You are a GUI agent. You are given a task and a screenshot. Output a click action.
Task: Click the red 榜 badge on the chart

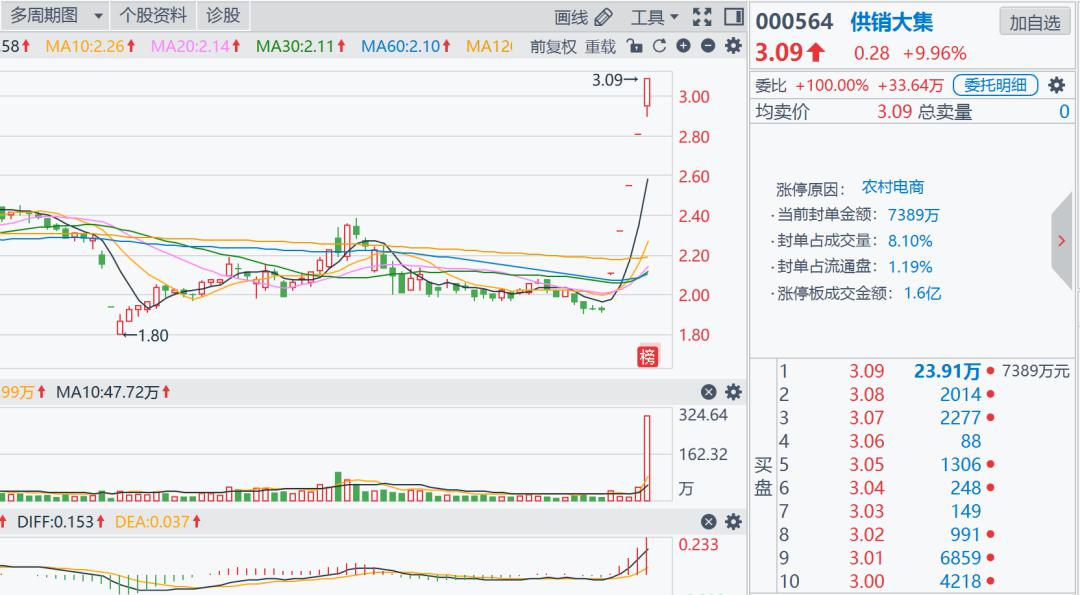tap(646, 356)
